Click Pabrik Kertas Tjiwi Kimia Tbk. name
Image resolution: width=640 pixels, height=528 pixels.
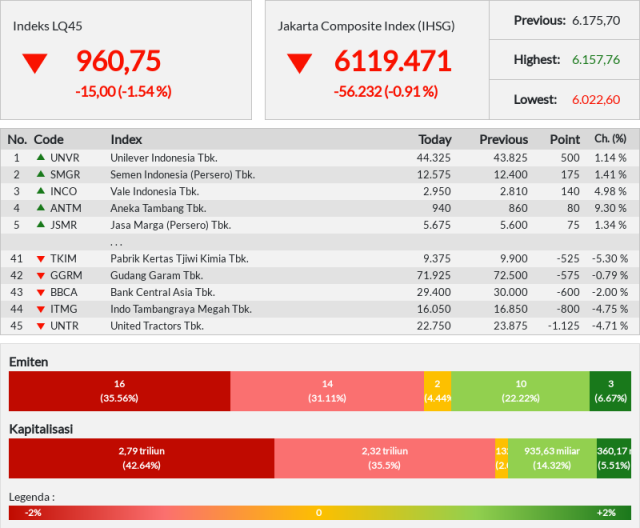point(179,259)
